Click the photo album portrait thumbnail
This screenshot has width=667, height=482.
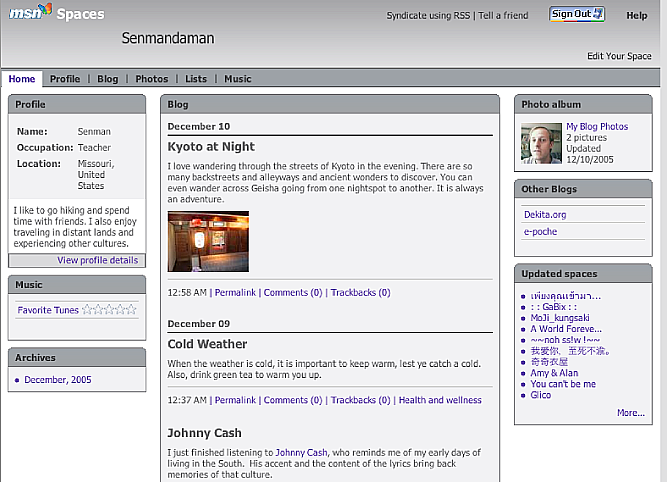[x=541, y=143]
